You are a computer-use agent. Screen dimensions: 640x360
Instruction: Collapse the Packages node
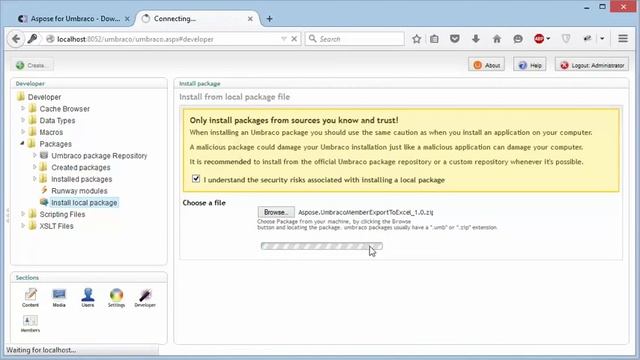point(23,143)
